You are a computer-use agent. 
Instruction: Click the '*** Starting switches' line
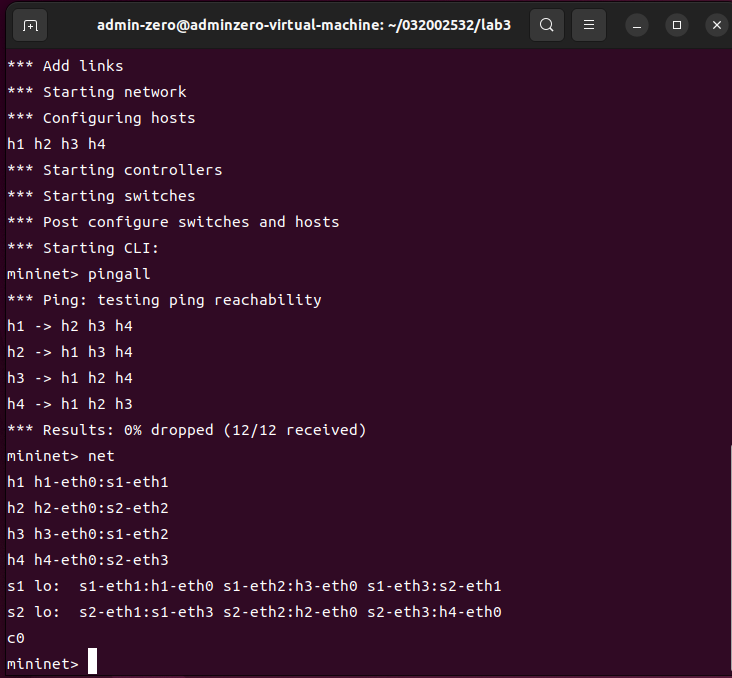[101, 197]
